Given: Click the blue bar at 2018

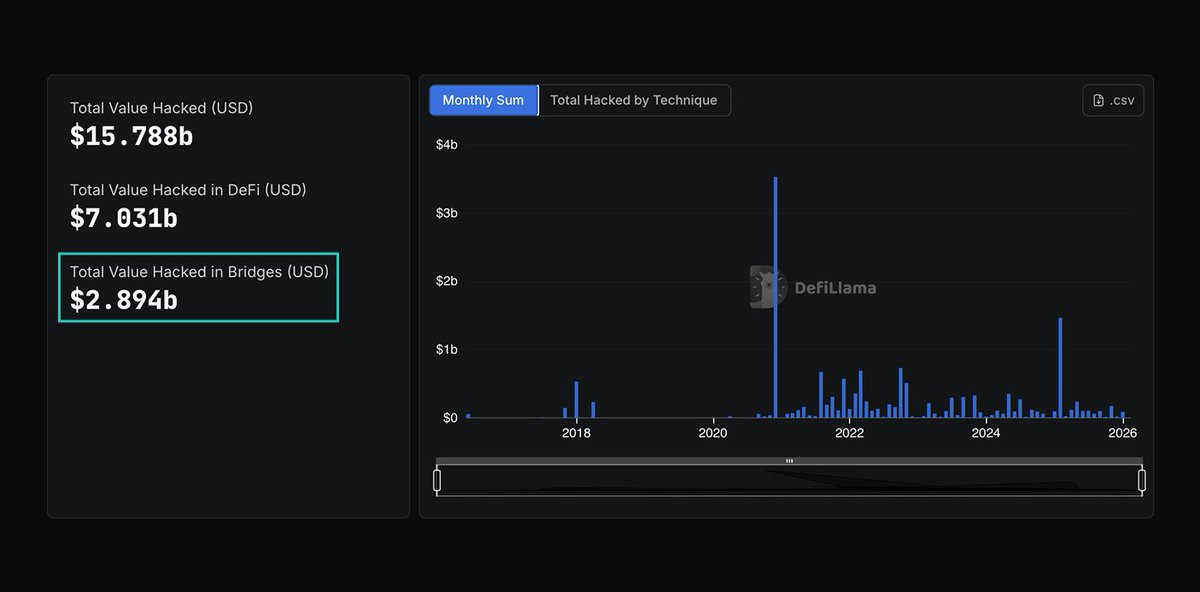Looking at the screenshot, I should [x=576, y=400].
